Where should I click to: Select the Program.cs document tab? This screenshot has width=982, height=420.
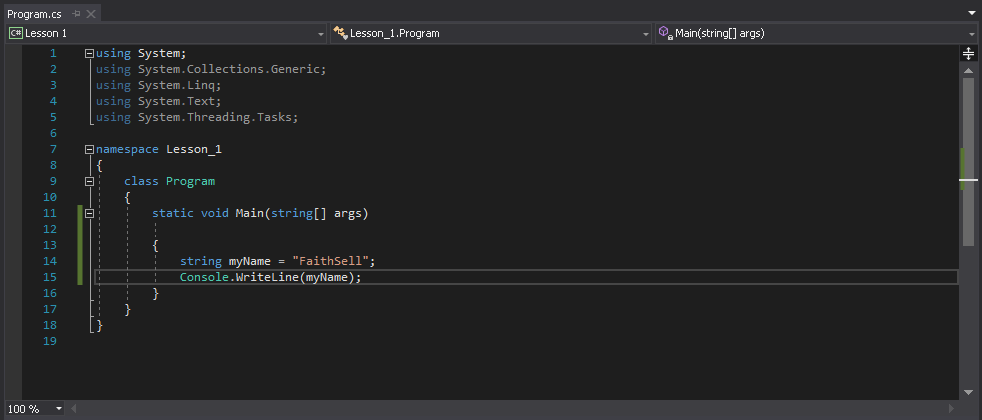[34, 14]
